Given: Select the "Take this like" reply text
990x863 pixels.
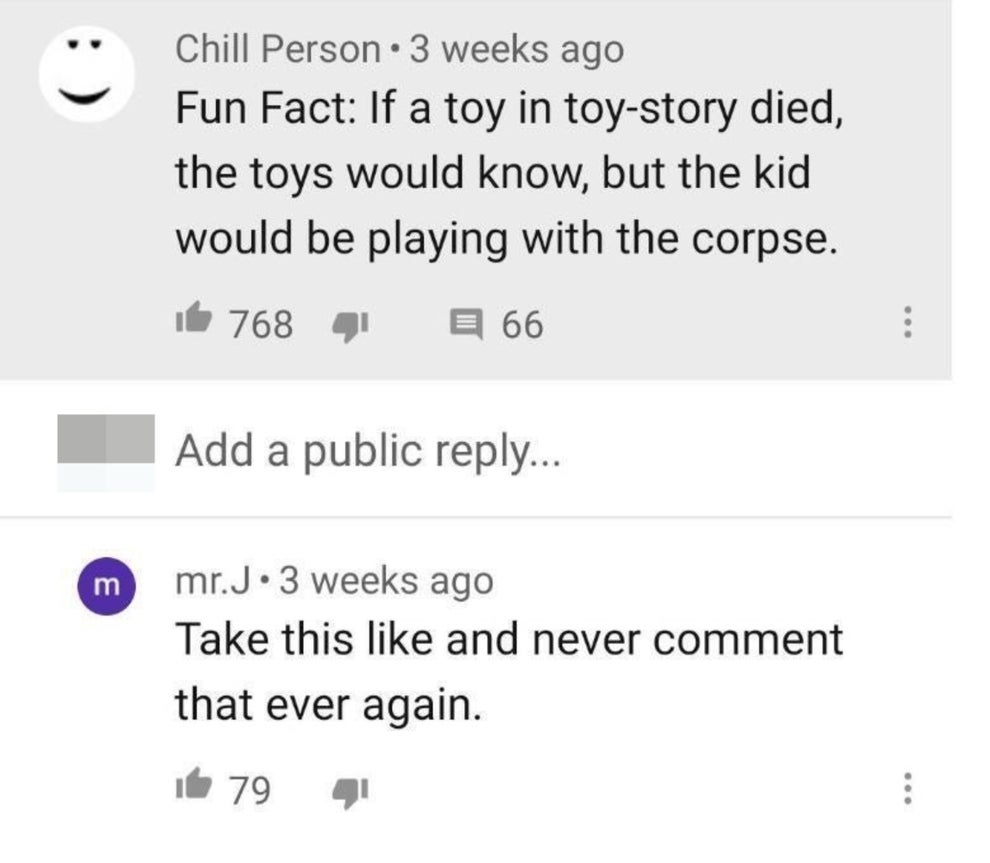Looking at the screenshot, I should [508, 671].
